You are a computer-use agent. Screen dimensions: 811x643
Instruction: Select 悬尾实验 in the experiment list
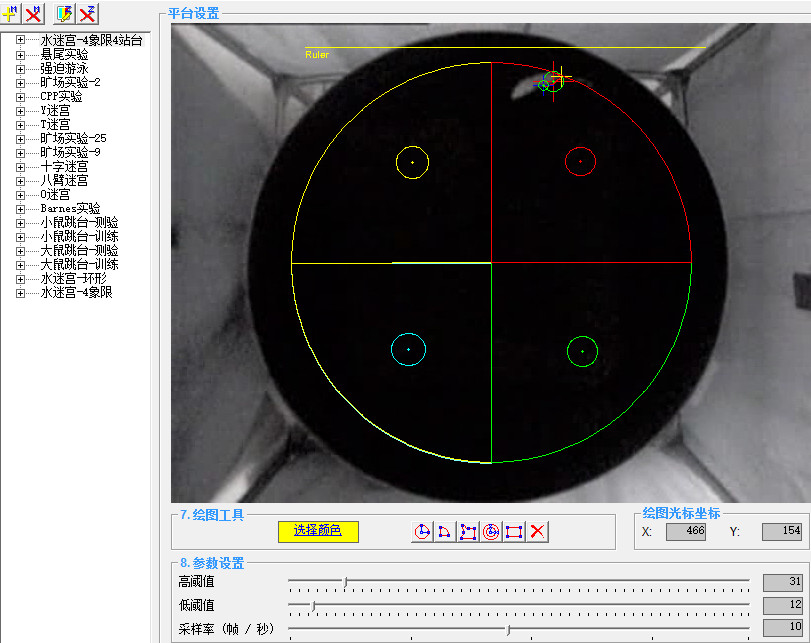pyautogui.click(x=64, y=54)
